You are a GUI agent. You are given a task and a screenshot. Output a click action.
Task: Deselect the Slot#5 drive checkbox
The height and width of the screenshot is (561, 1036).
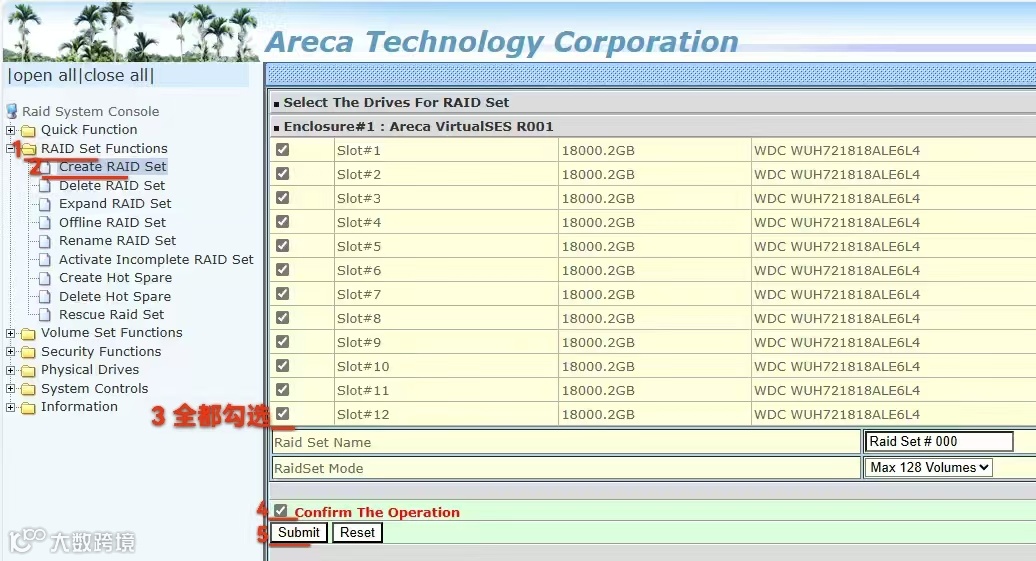pyautogui.click(x=283, y=246)
